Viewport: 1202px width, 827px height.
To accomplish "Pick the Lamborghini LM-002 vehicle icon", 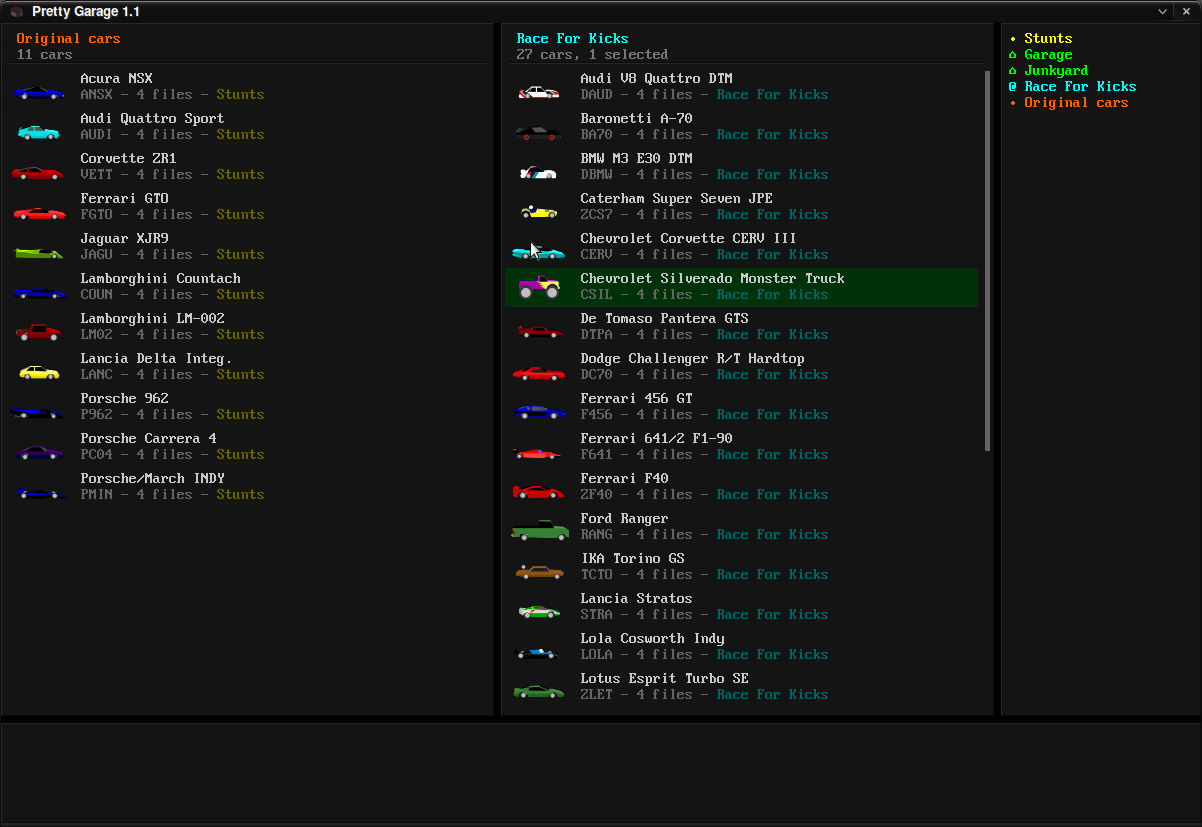I will coord(39,332).
